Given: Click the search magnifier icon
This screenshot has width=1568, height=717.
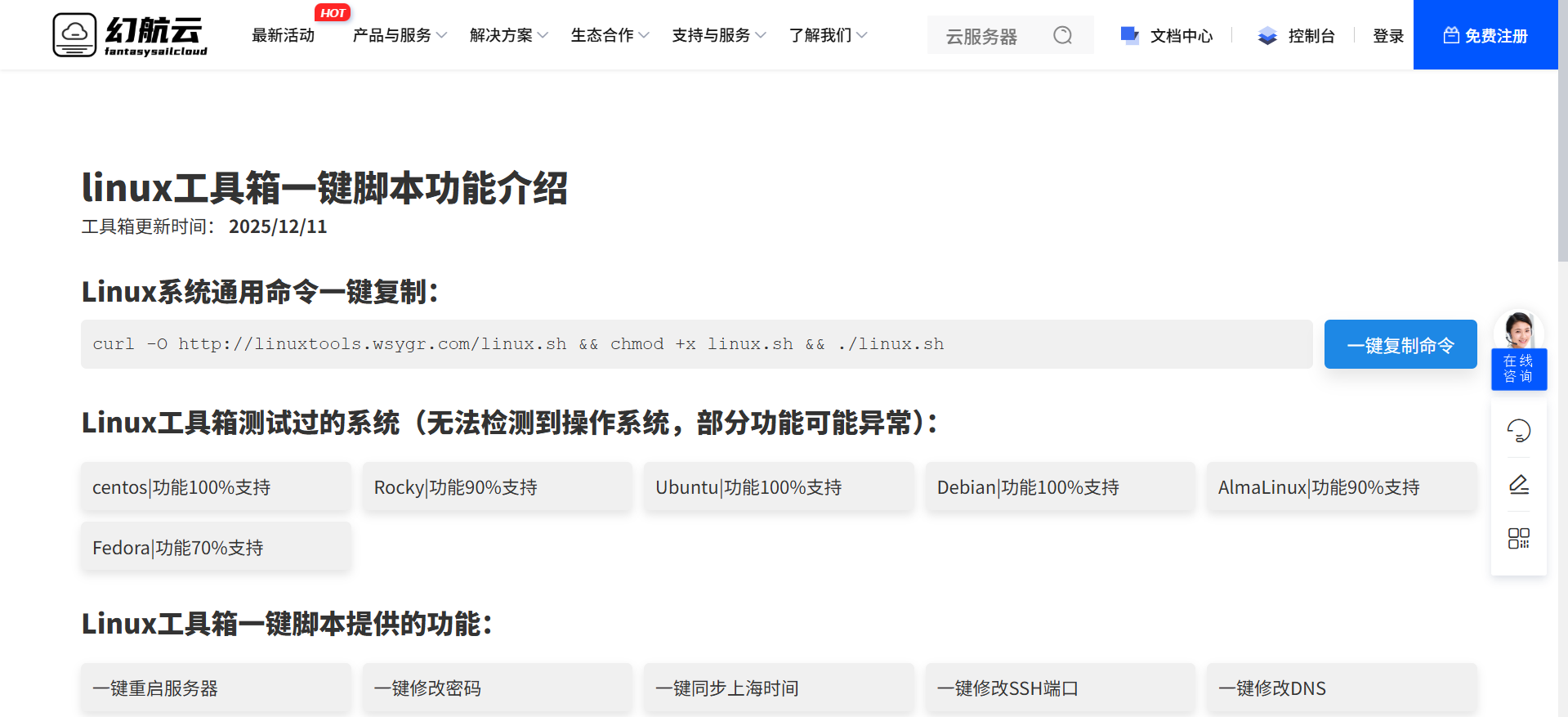Looking at the screenshot, I should 1062,35.
